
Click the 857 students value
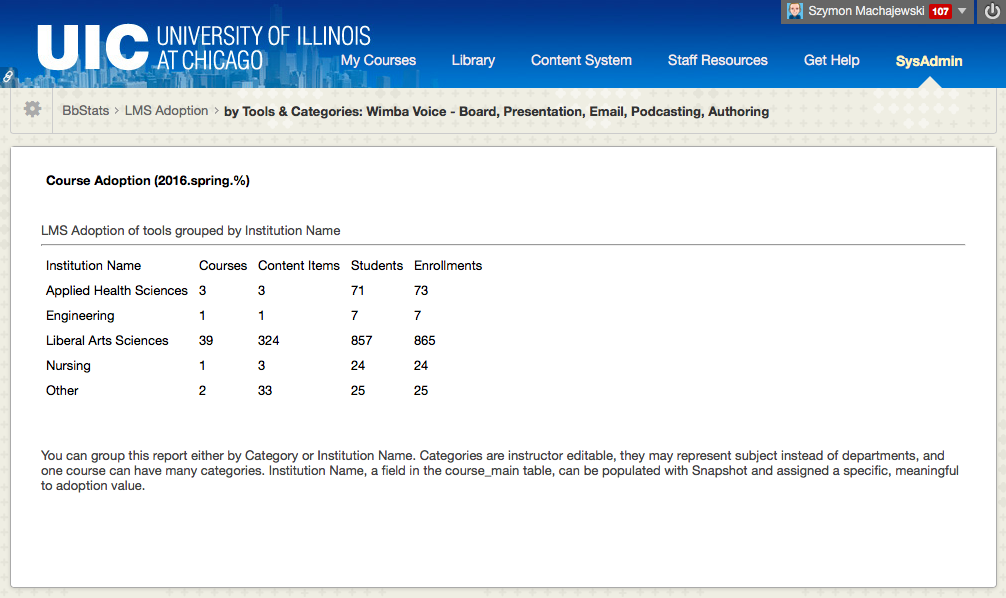(361, 341)
